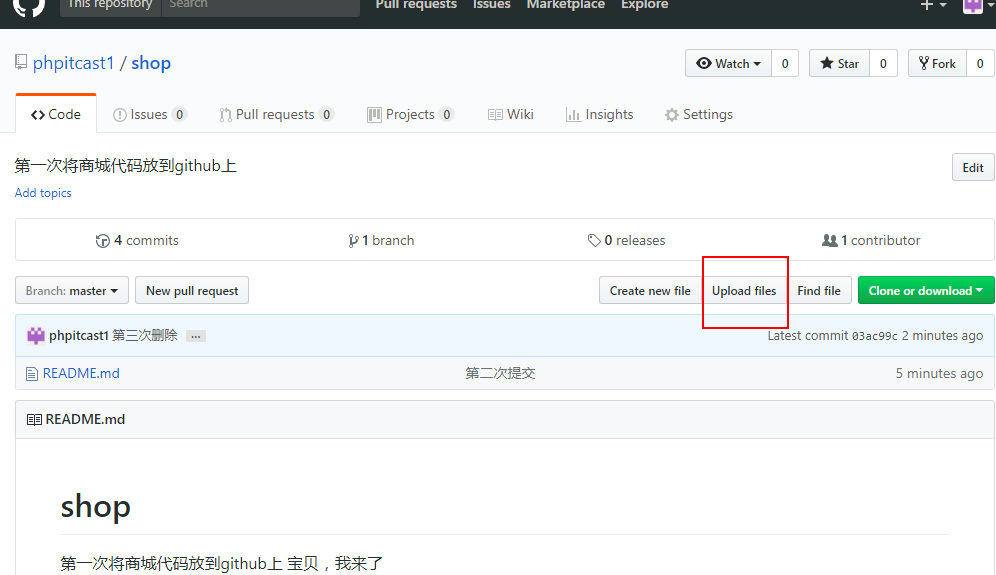This screenshot has width=996, height=575.
Task: Go to the Insights tab
Action: pos(599,115)
